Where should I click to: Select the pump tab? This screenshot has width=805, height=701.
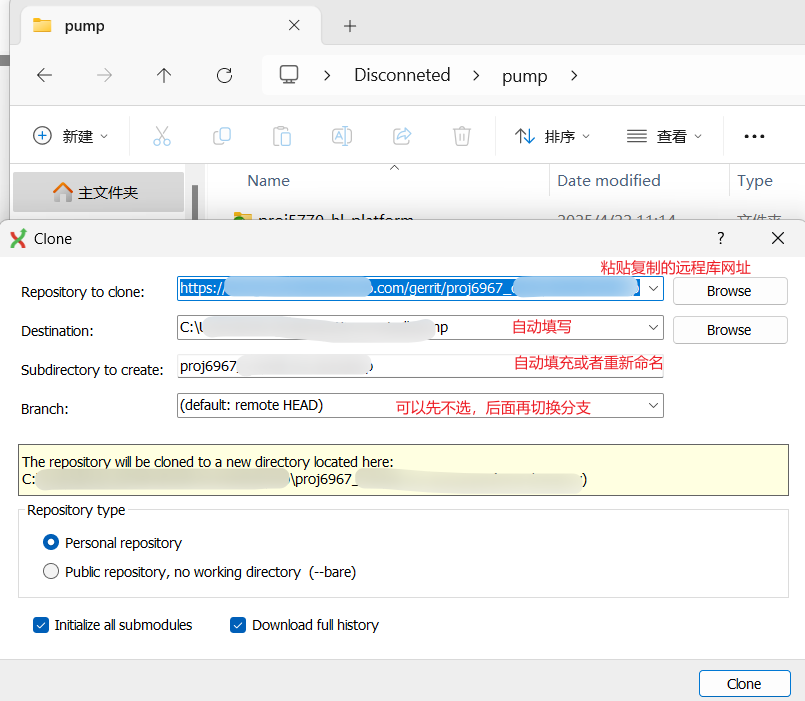tap(170, 26)
